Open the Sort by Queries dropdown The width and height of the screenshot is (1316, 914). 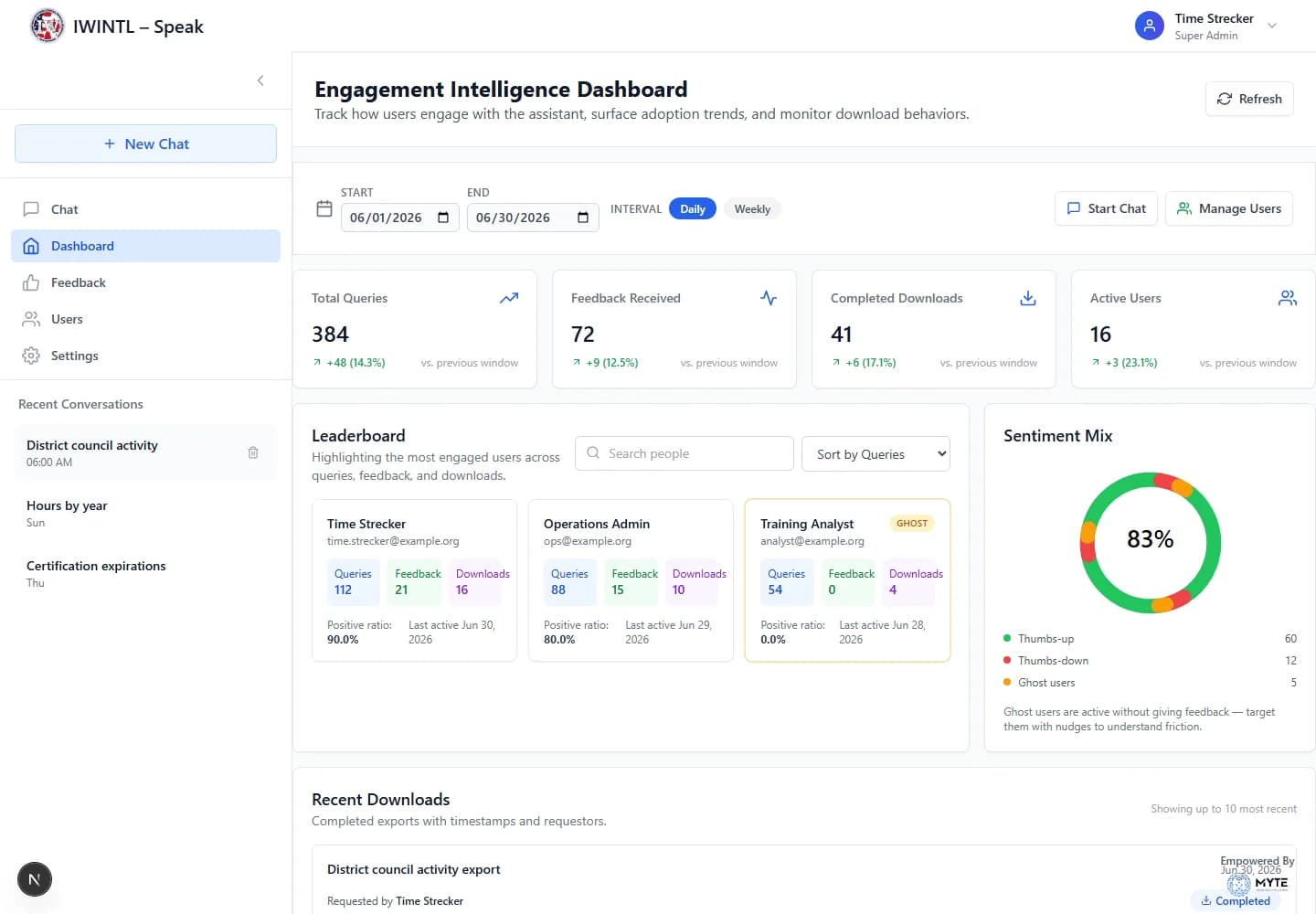(x=876, y=453)
